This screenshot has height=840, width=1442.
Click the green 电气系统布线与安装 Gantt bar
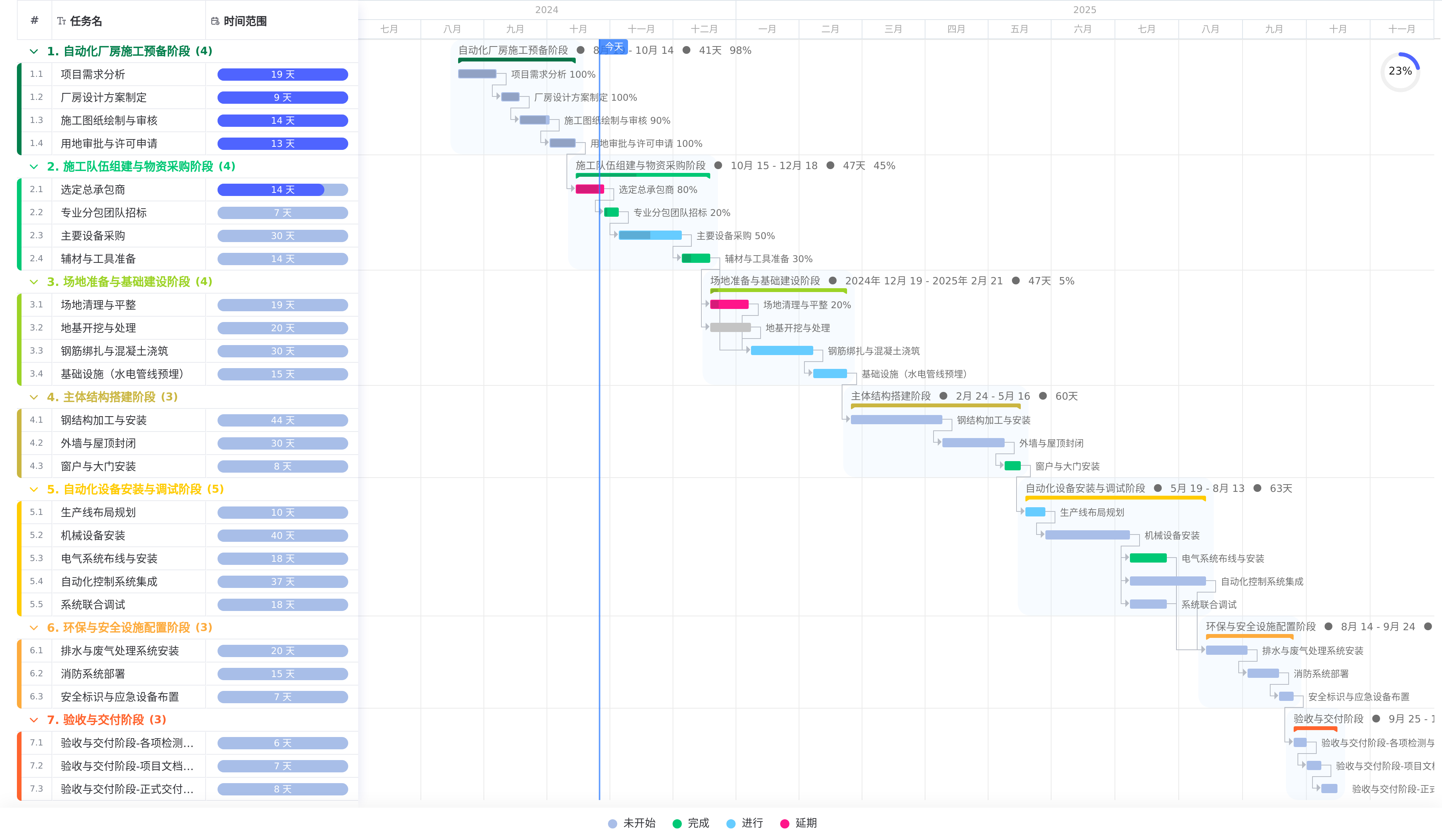coord(1148,558)
